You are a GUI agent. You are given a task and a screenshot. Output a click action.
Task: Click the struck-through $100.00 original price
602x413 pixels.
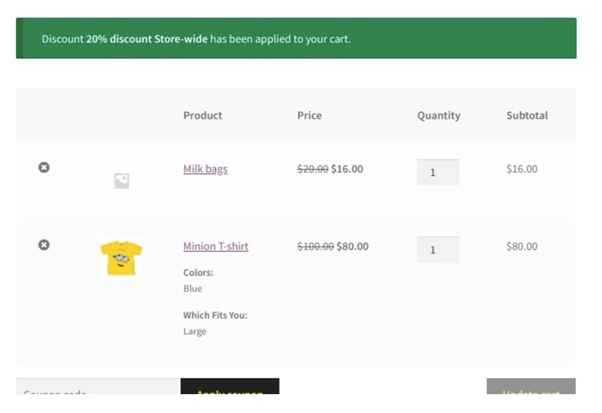click(x=314, y=246)
